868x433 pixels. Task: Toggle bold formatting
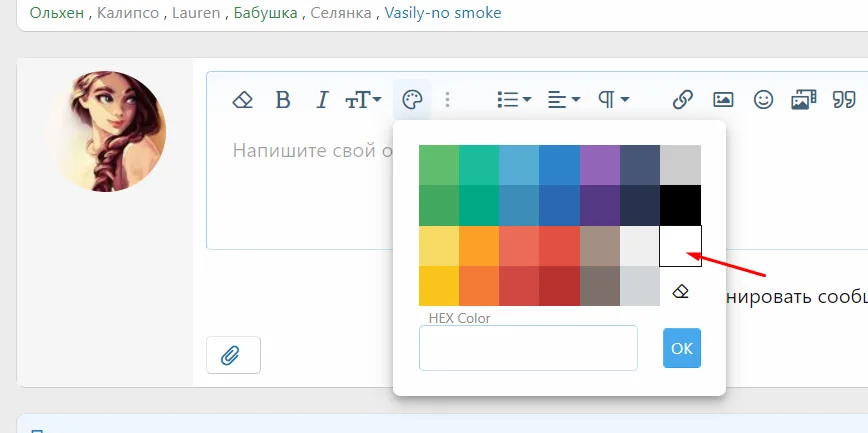coord(283,100)
